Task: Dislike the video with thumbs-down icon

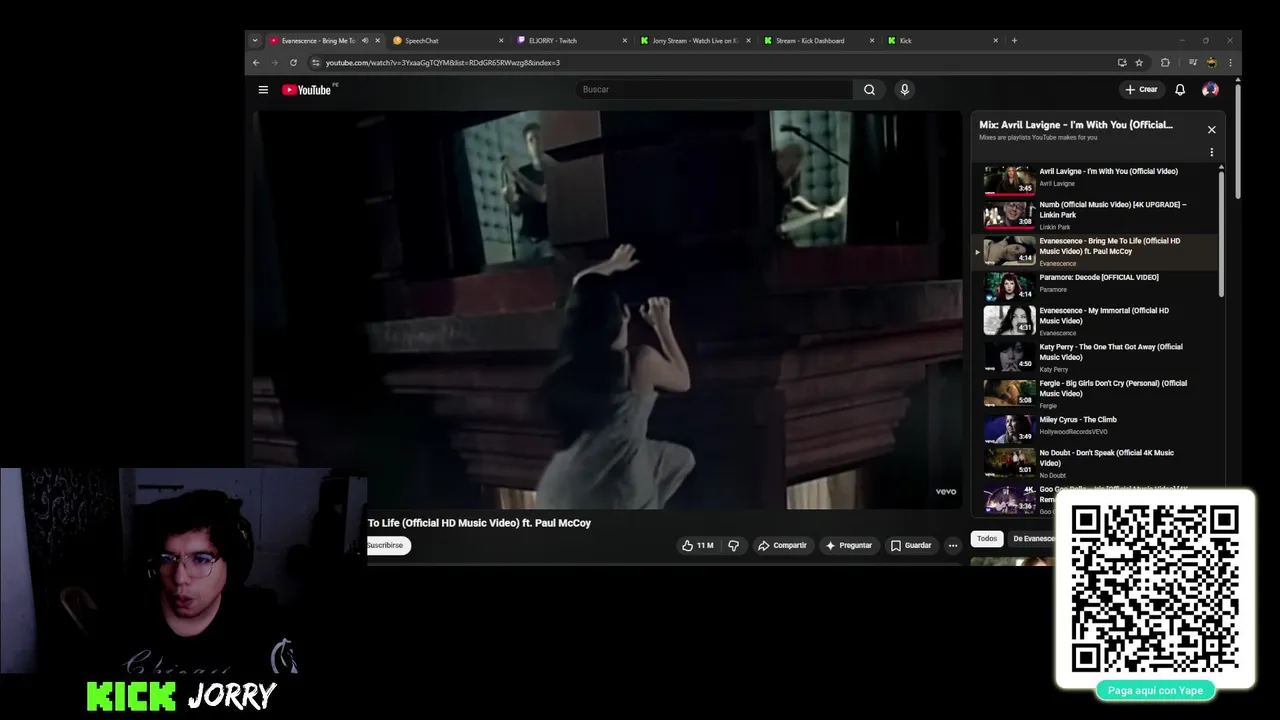Action: 733,545
